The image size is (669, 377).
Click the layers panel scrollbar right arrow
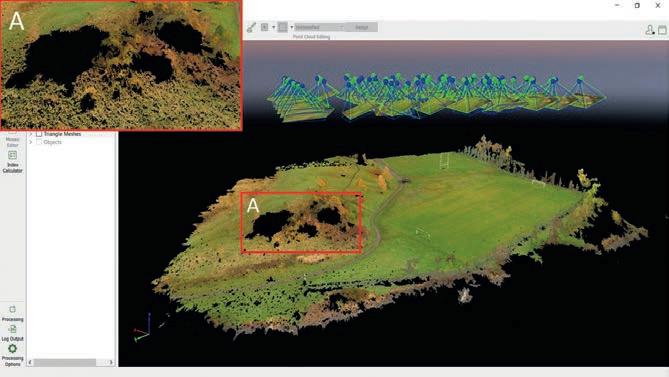[x=111, y=362]
